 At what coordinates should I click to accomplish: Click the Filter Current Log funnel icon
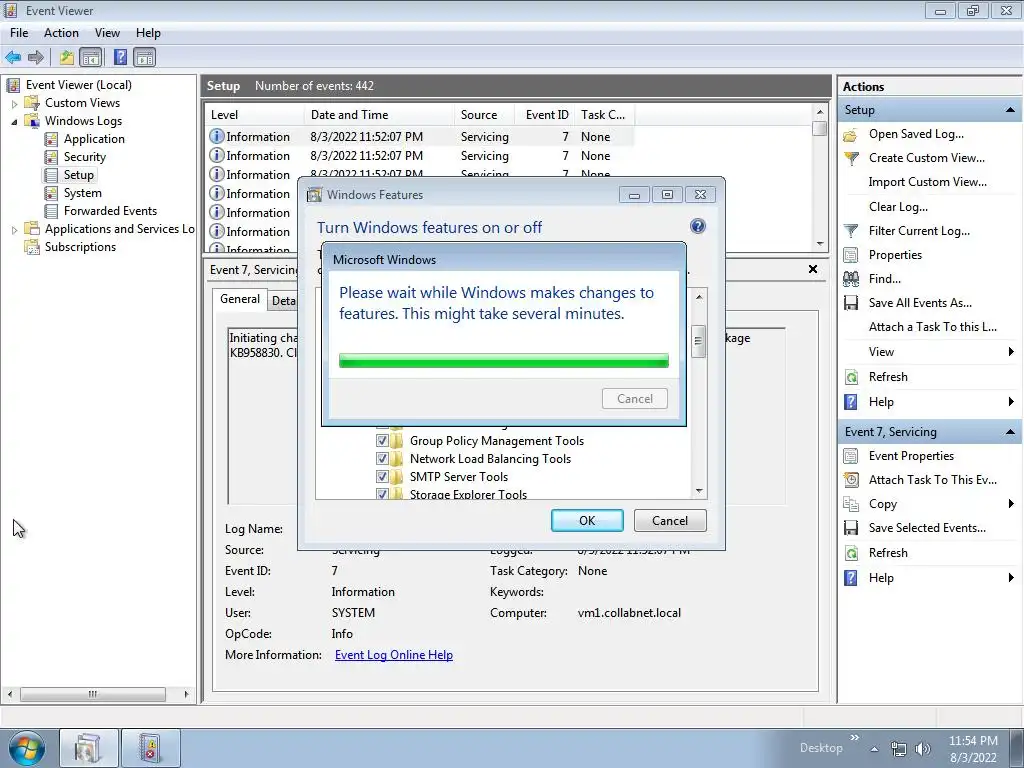(850, 231)
